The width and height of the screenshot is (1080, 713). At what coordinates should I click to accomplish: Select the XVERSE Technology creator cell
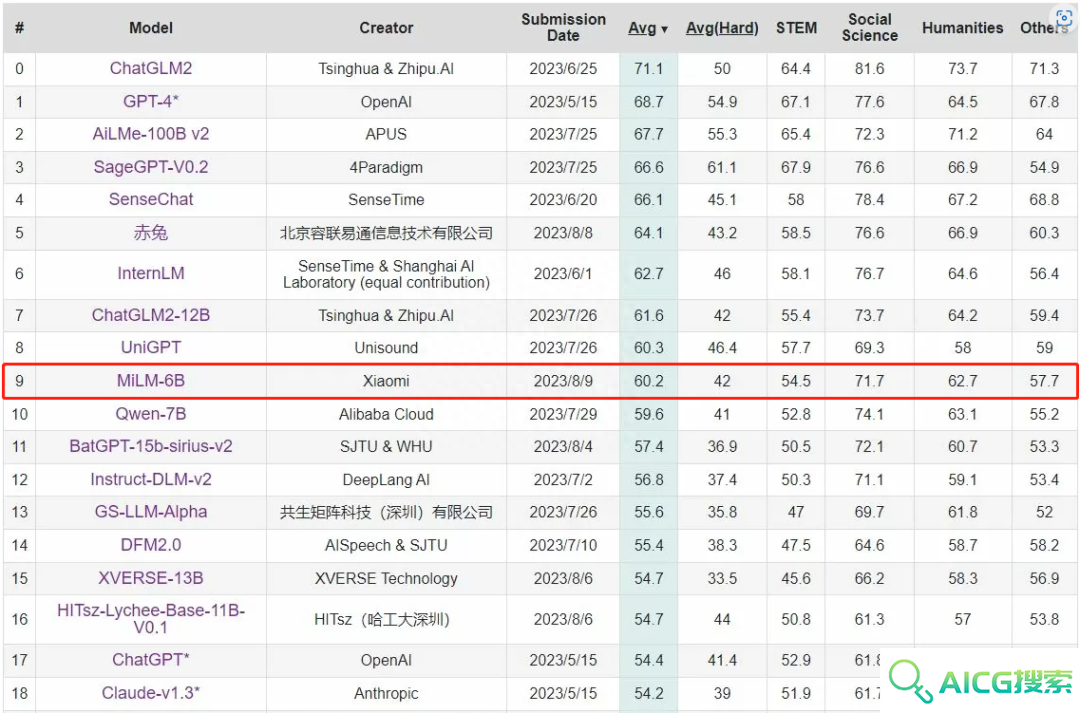tap(386, 578)
